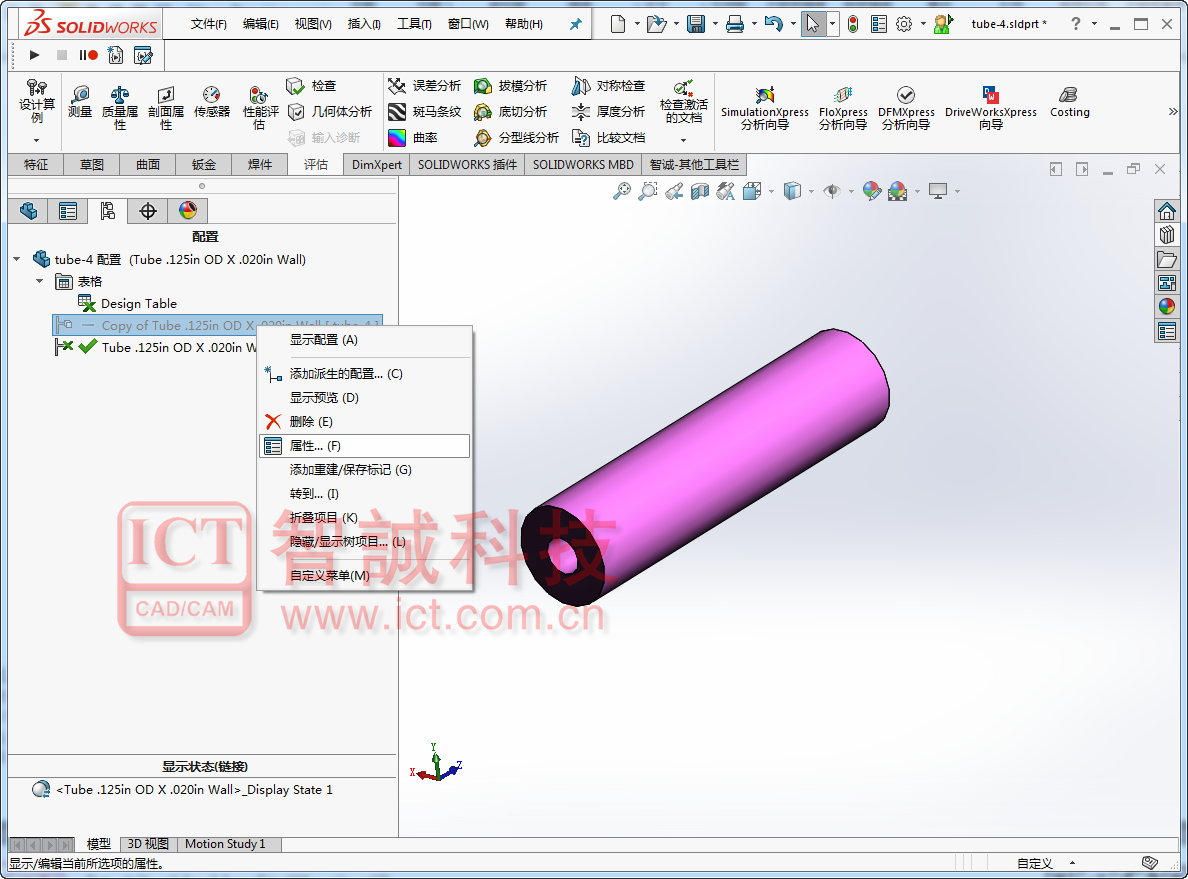Open Thickness Analysis (厚度分析)
The height and width of the screenshot is (879, 1188).
tap(608, 112)
